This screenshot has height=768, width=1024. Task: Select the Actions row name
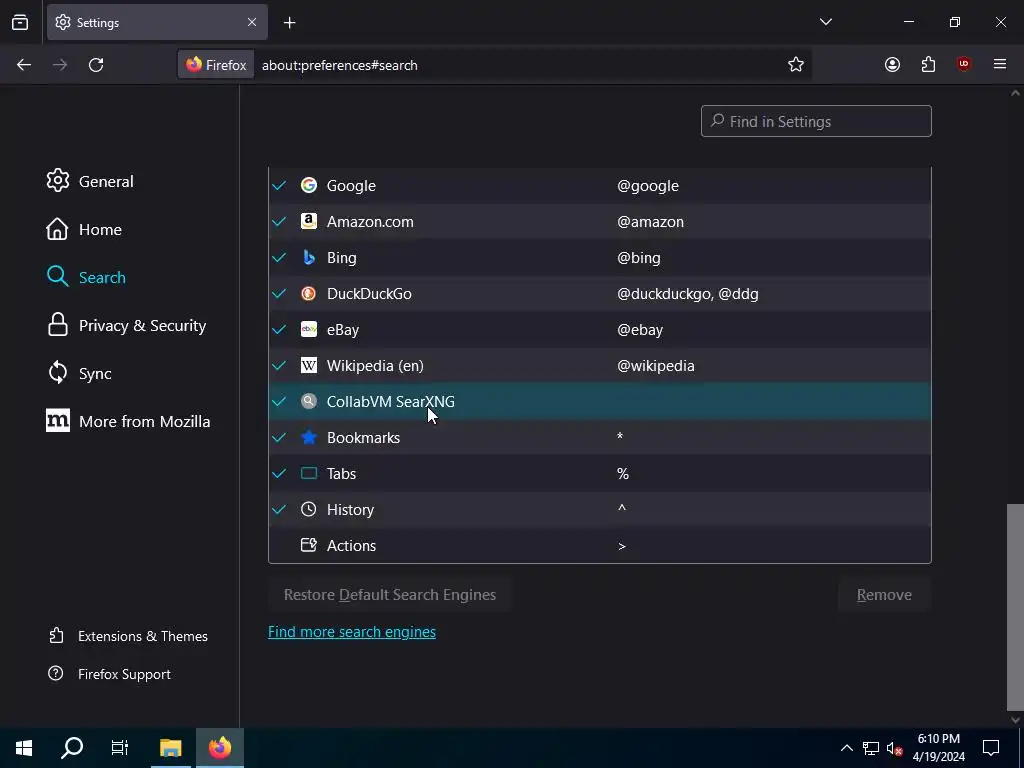[x=351, y=545]
